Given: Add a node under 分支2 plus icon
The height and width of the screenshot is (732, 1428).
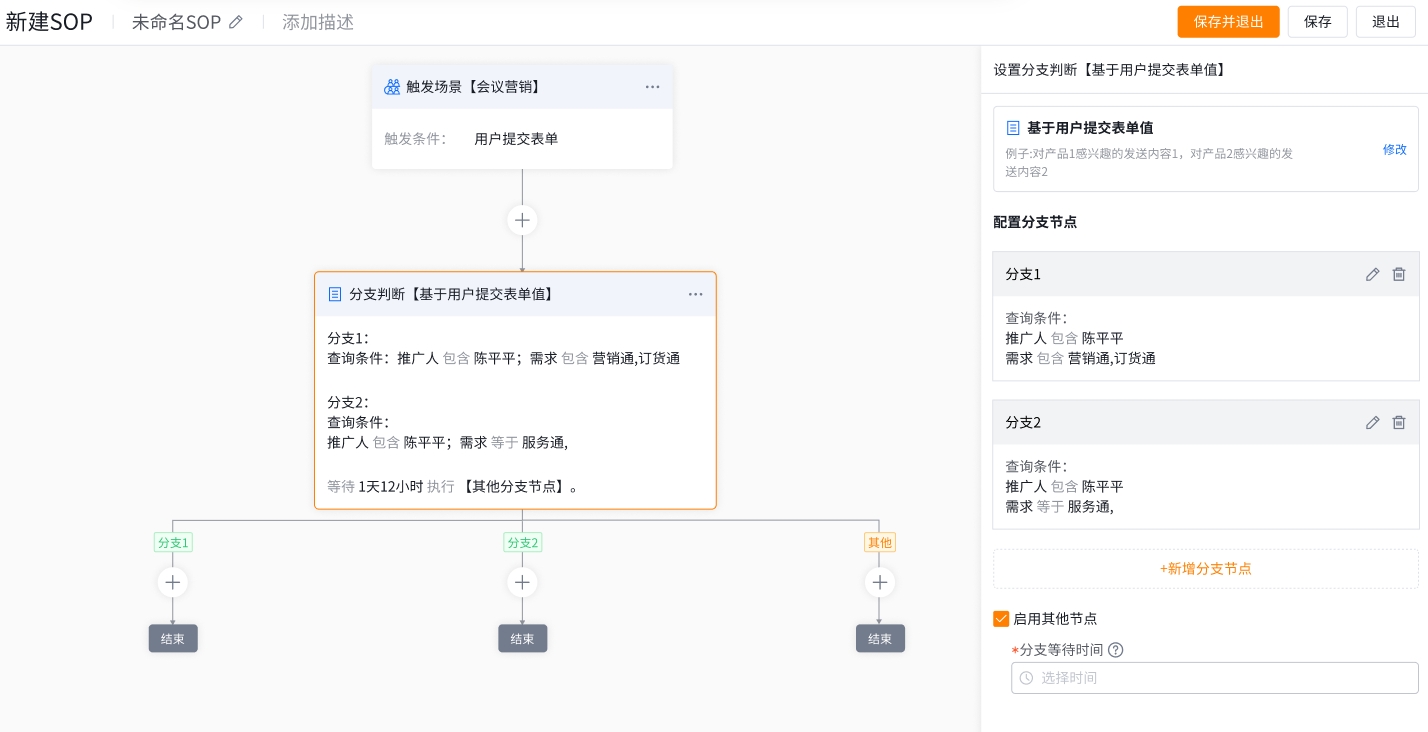Looking at the screenshot, I should 522,582.
